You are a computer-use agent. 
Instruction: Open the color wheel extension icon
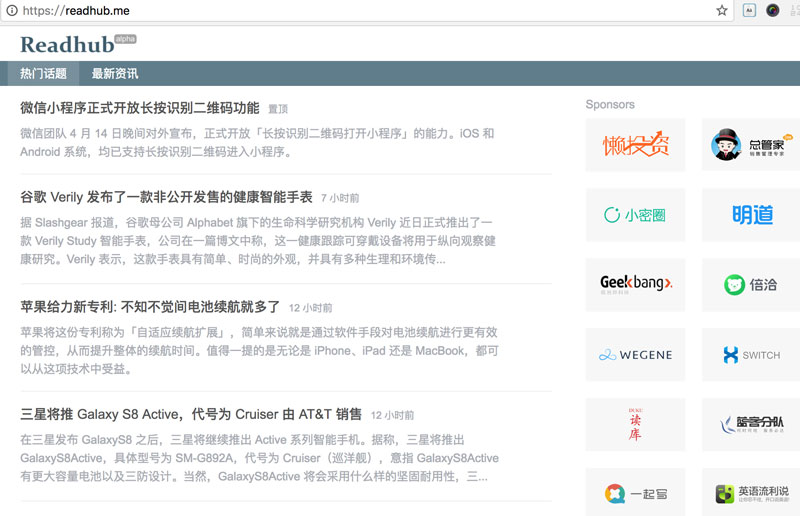click(772, 10)
